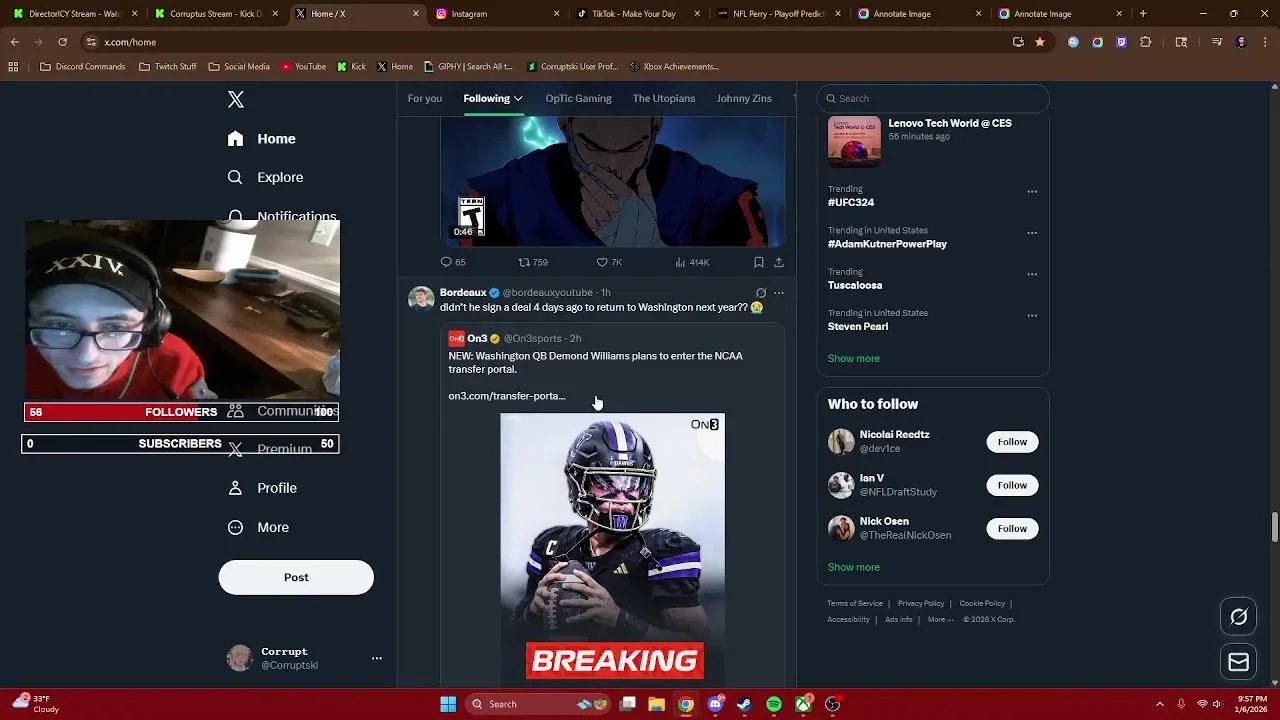Open Discord Commands bookmark folder

pos(83,67)
